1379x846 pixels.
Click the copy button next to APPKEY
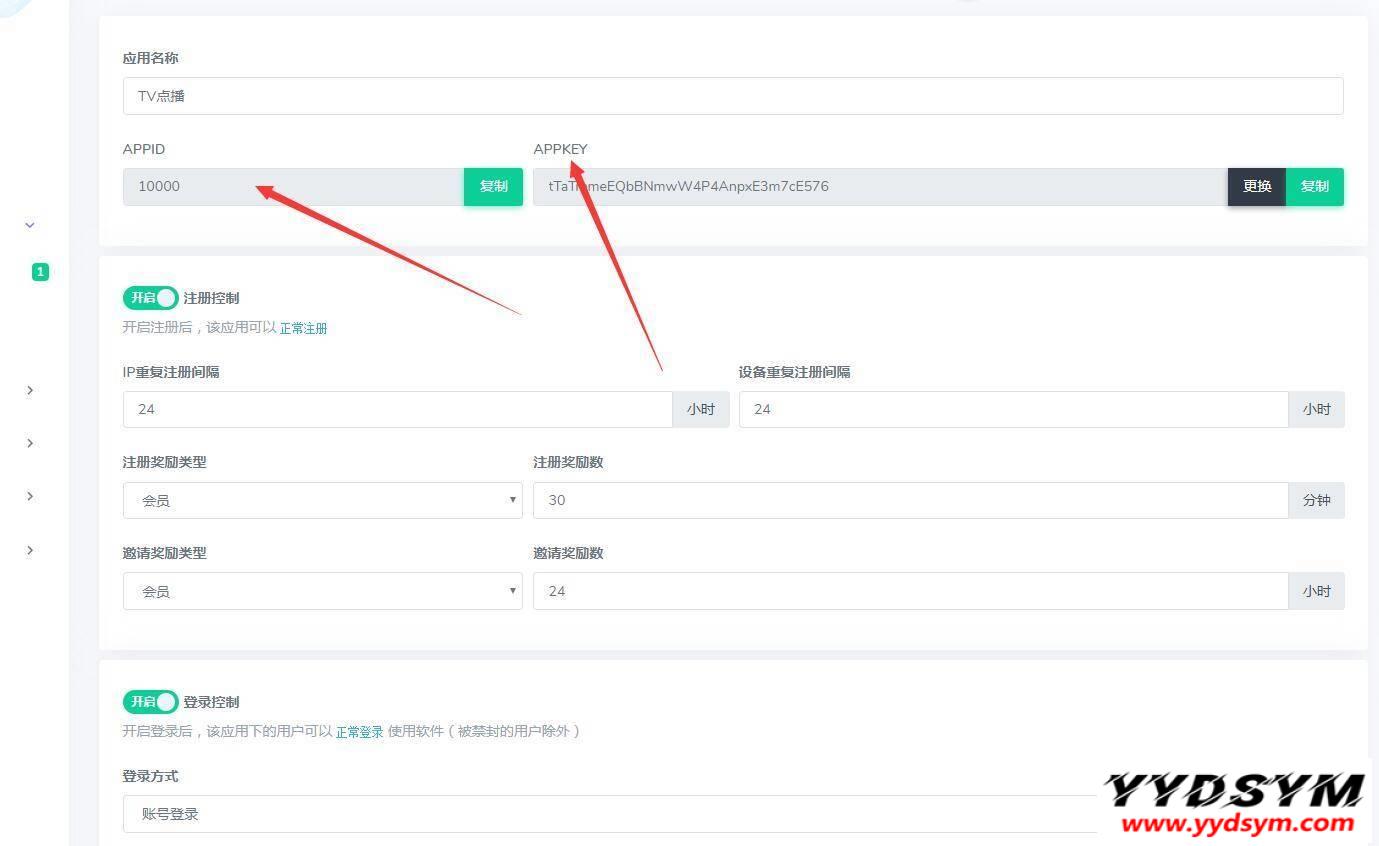pyautogui.click(x=1314, y=187)
